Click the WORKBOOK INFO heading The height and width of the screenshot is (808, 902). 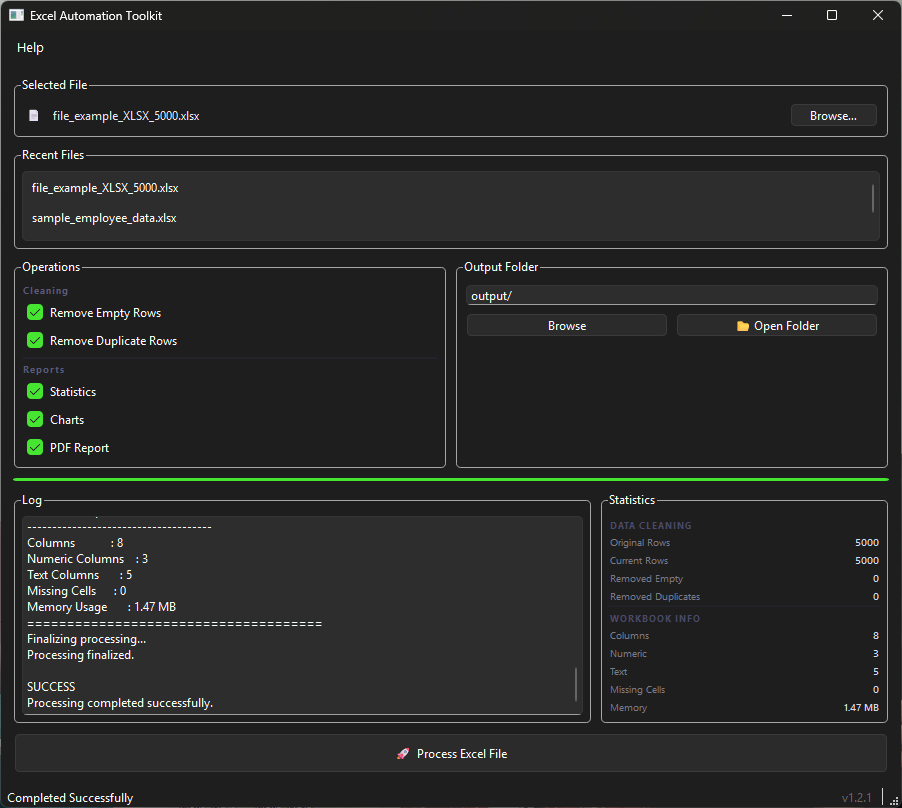click(655, 618)
